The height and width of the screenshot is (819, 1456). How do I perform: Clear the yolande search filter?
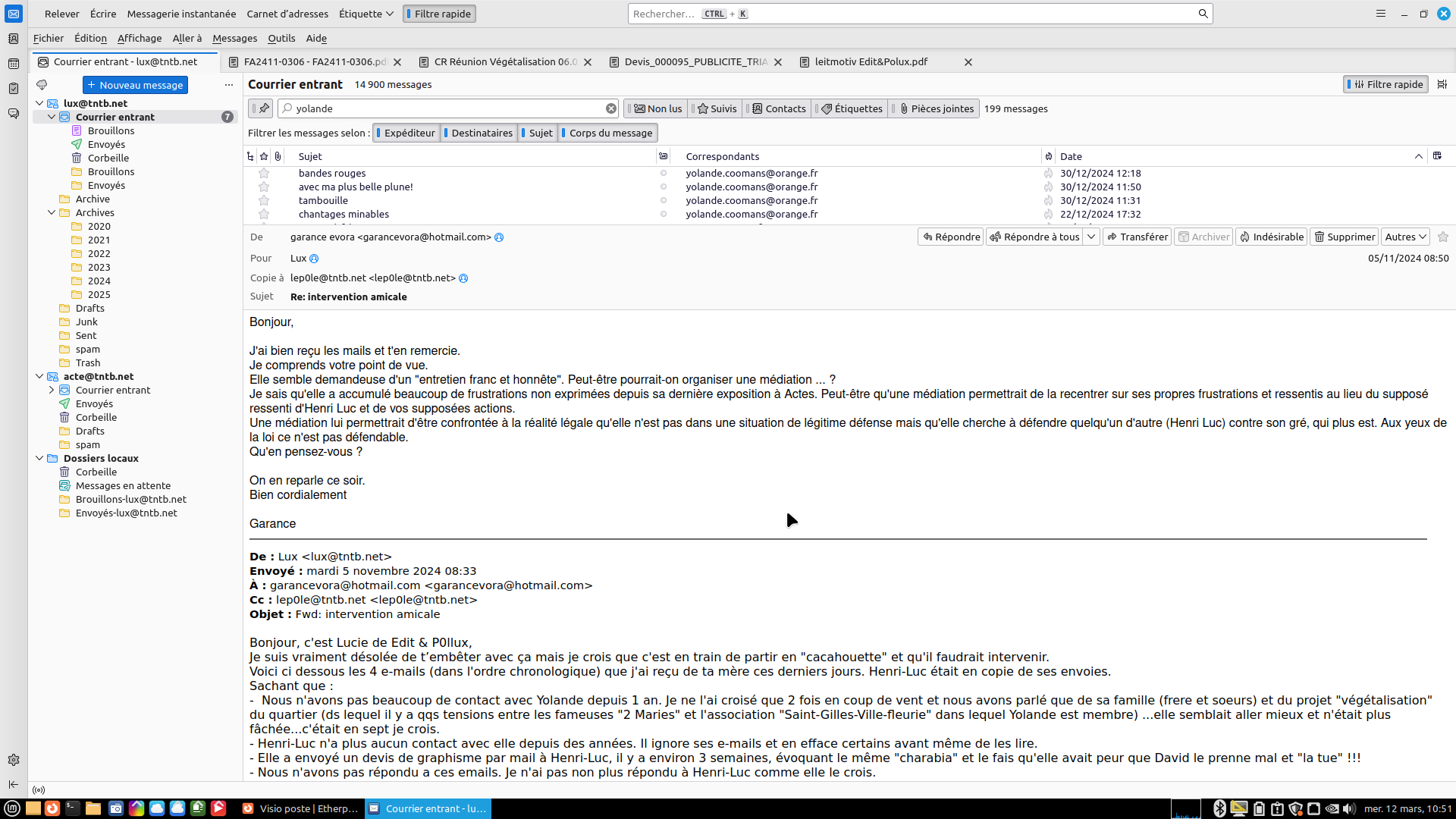(x=610, y=108)
